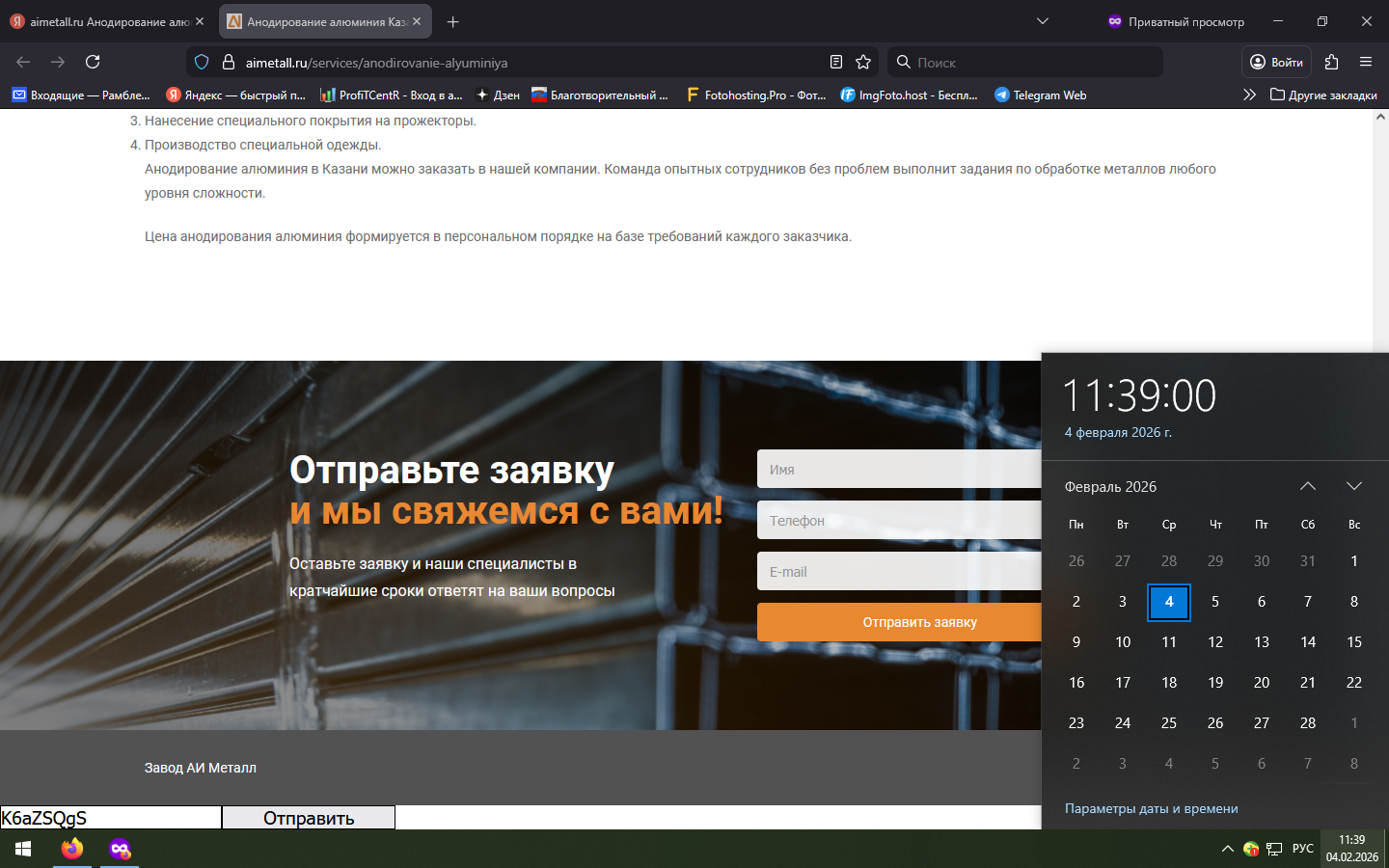Switch to the aimetall.ru Анодирование first tab
1389x868 pixels.
tap(101, 21)
